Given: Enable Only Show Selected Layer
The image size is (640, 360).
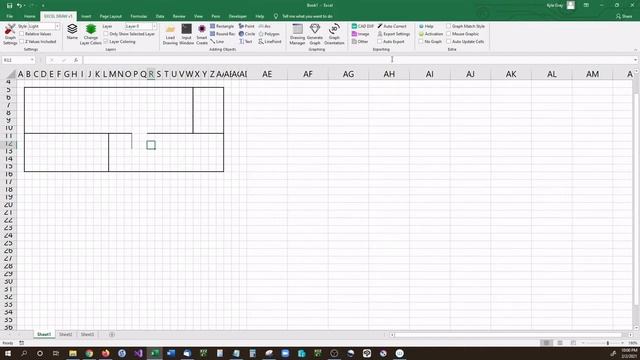Looking at the screenshot, I should [x=106, y=34].
